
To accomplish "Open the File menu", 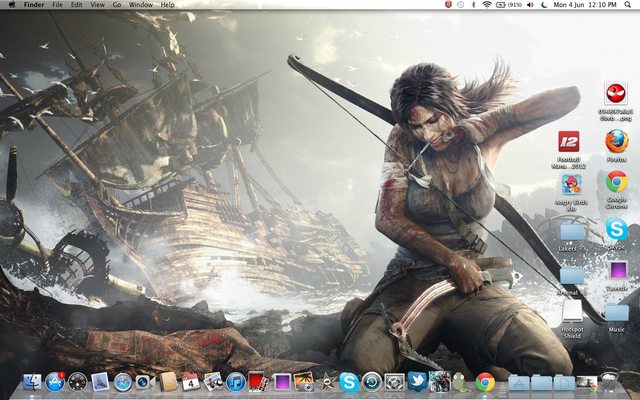I will [58, 4].
